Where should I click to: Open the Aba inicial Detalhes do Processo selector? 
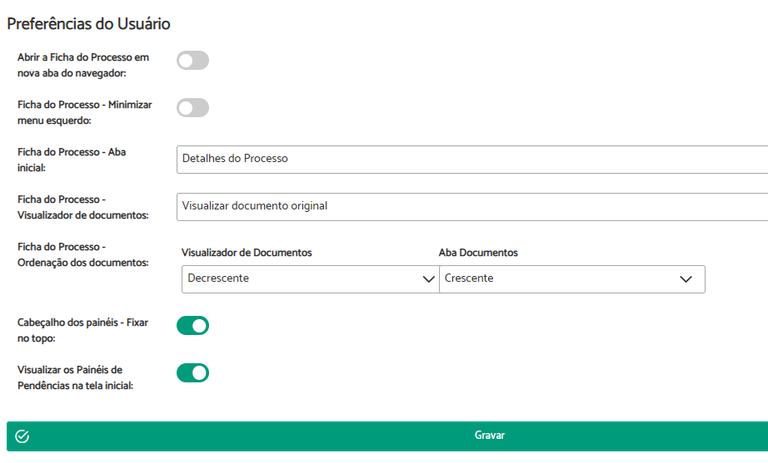pos(472,159)
